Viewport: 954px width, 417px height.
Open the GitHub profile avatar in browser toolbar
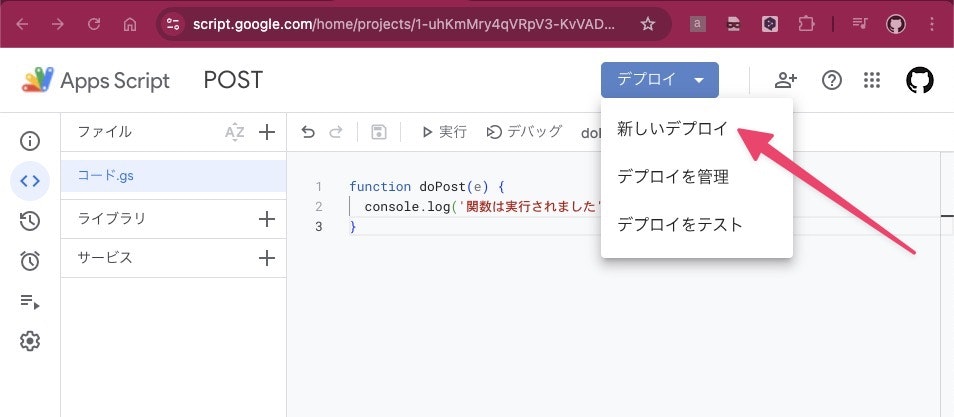pyautogui.click(x=896, y=24)
